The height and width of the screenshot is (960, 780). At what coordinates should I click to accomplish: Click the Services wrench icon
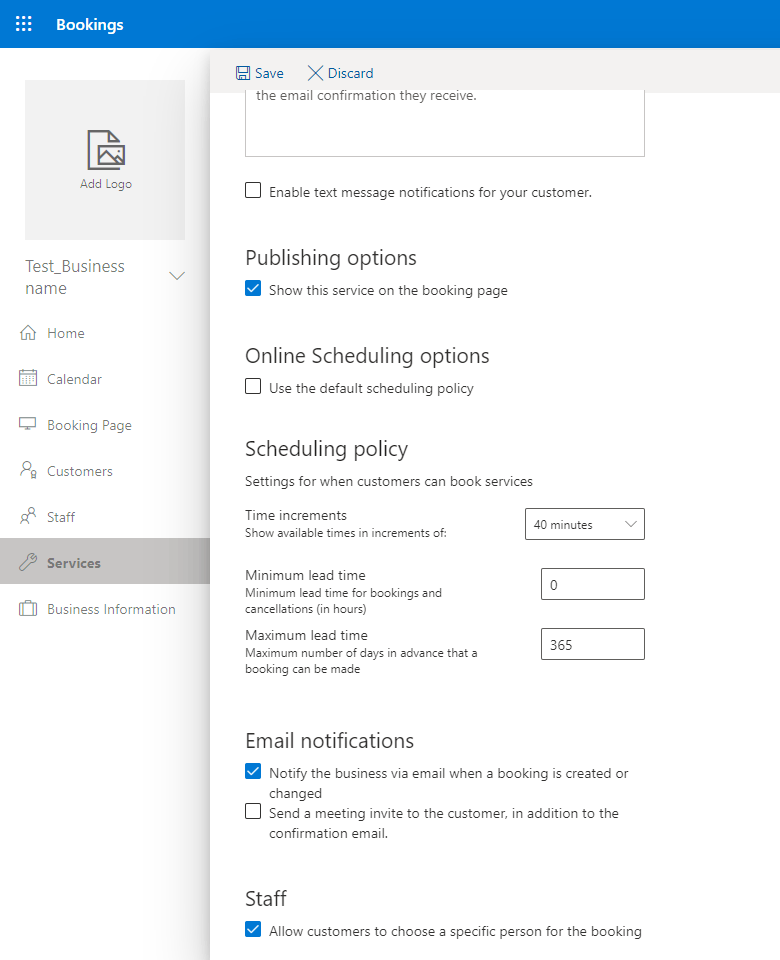click(x=28, y=561)
